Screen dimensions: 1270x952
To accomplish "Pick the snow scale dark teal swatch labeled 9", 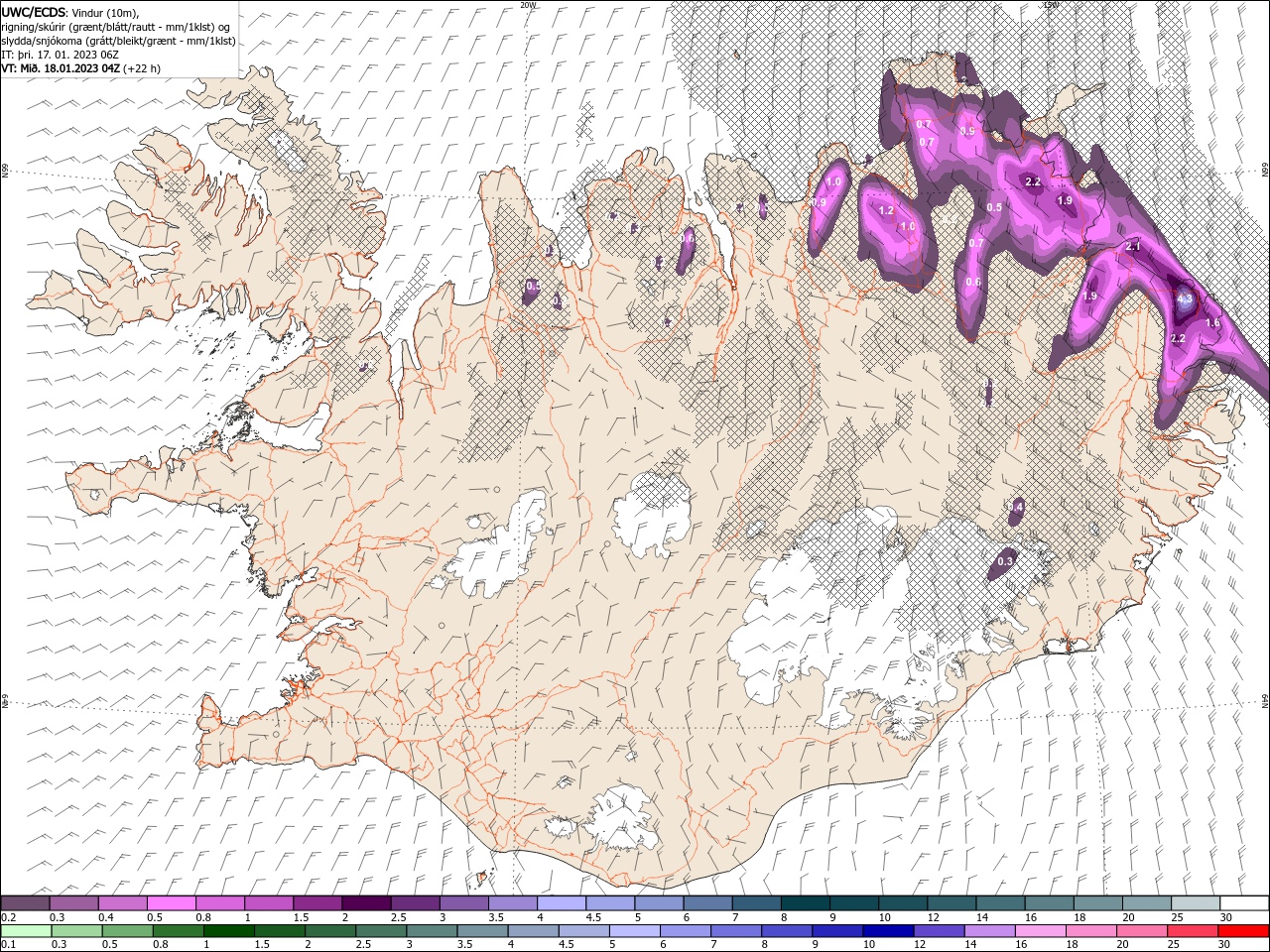I will click(x=854, y=903).
